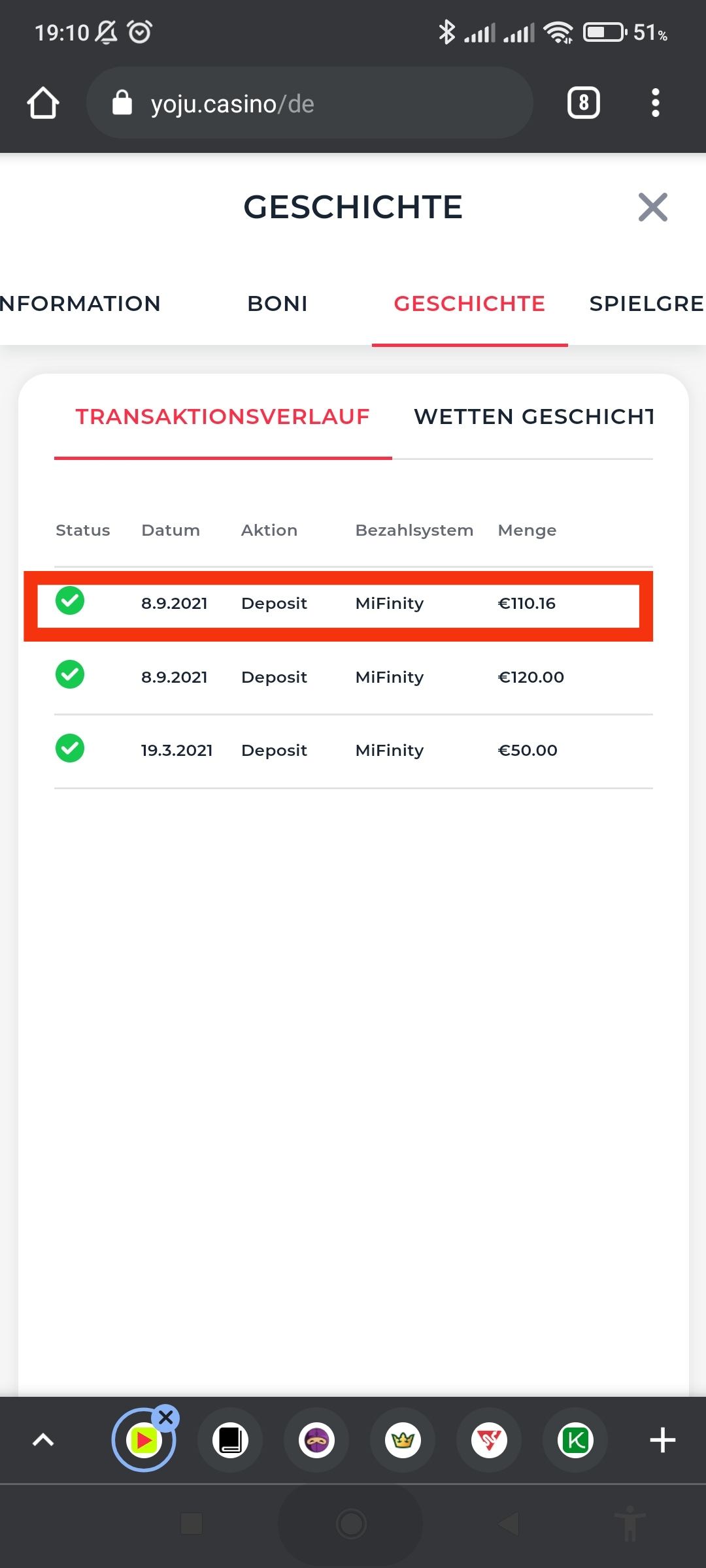Add a new browser tab with plus

(x=662, y=1440)
